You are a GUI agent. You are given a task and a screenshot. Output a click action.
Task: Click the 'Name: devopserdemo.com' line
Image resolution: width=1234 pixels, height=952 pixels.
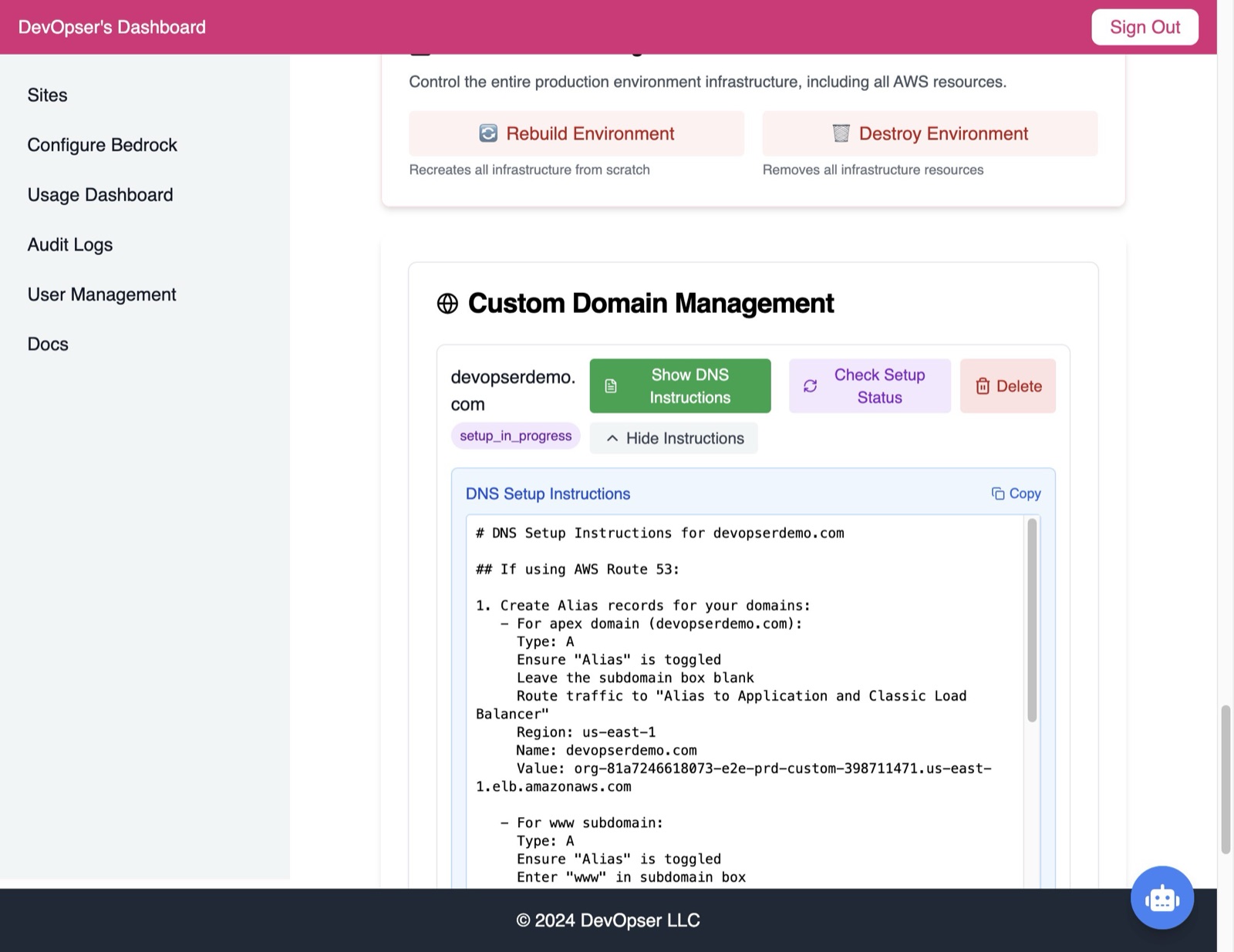[x=606, y=750]
